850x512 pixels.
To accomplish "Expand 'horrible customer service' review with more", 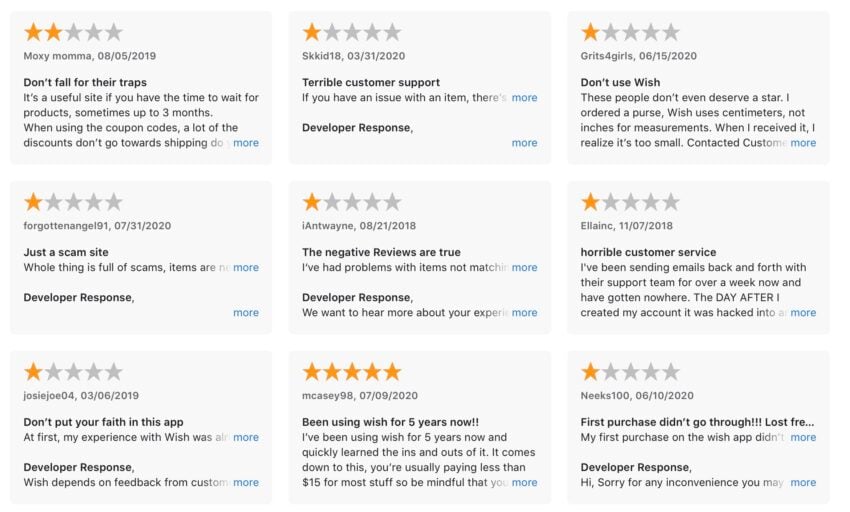I will coord(803,313).
